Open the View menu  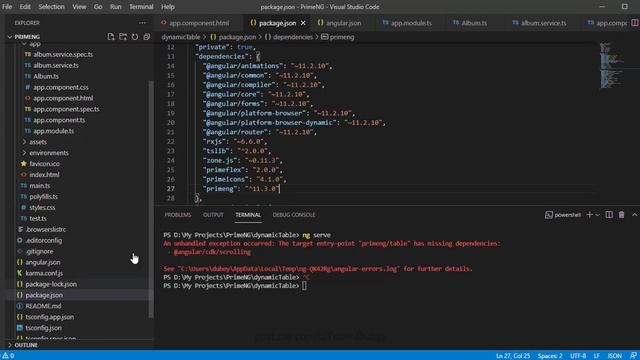tap(79, 7)
